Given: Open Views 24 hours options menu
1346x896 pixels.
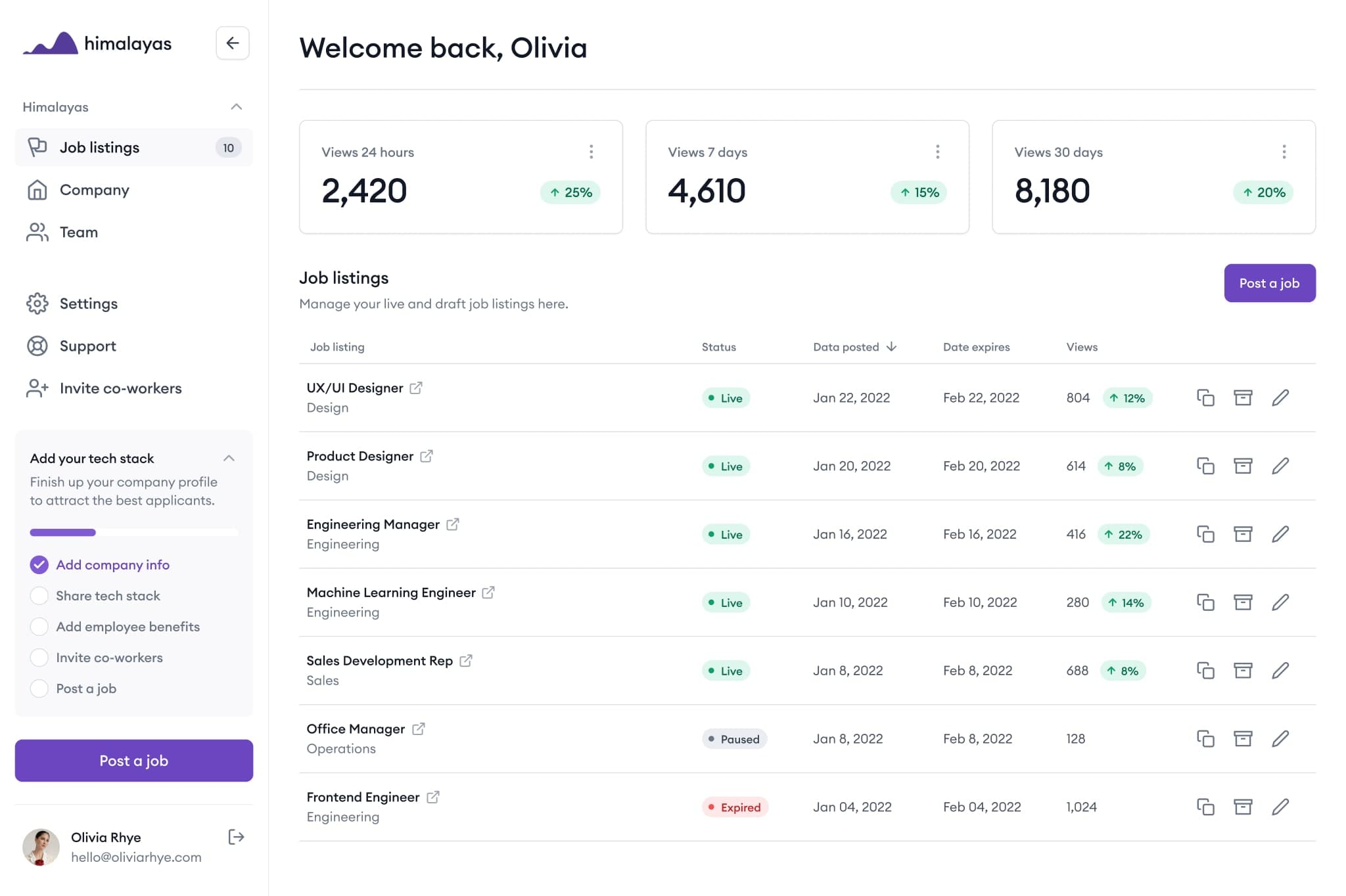Looking at the screenshot, I should (x=592, y=152).
